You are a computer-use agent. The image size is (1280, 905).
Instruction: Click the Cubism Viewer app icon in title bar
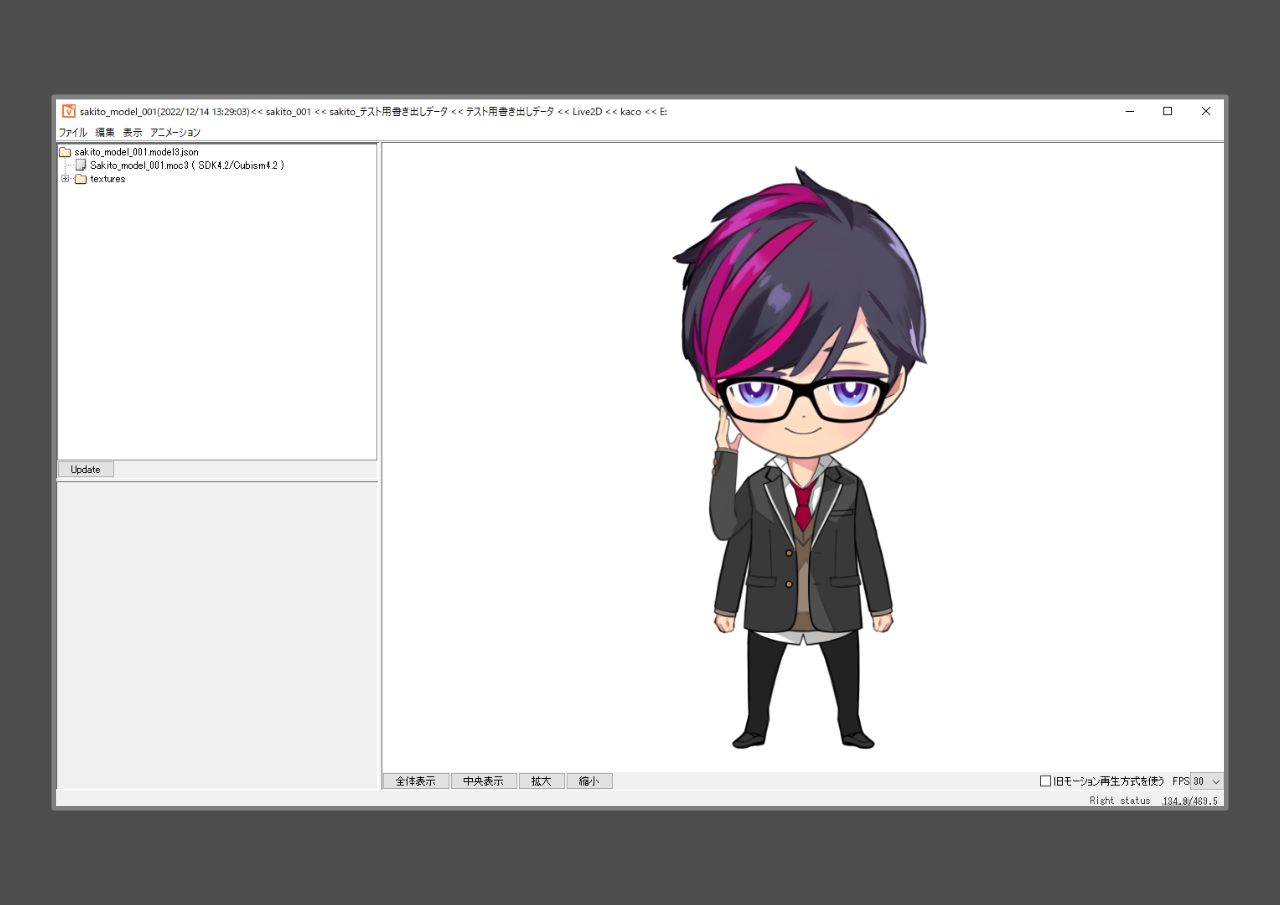[x=69, y=111]
